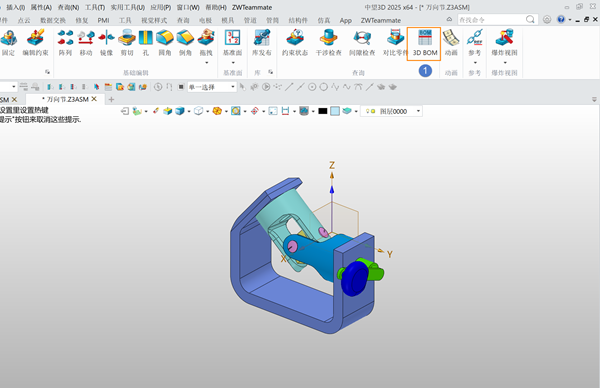Screen dimensions: 600x388
Task: Click the blue help question-mark icon
Action: pyautogui.click(x=561, y=19)
